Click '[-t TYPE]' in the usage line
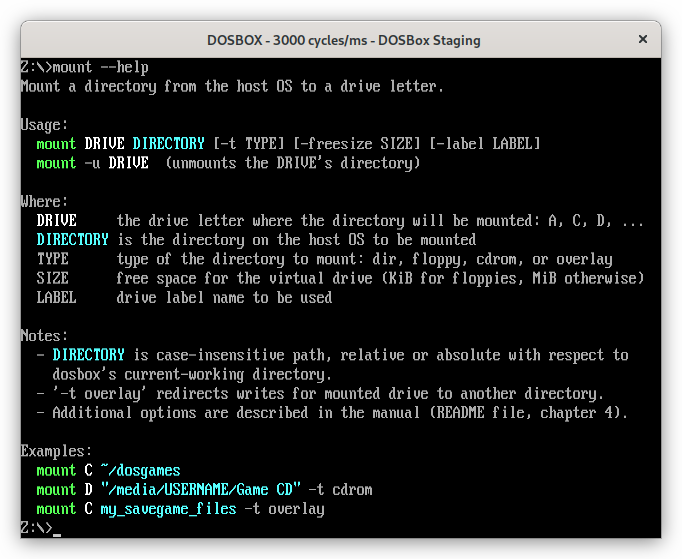The image size is (682, 559). (x=248, y=144)
